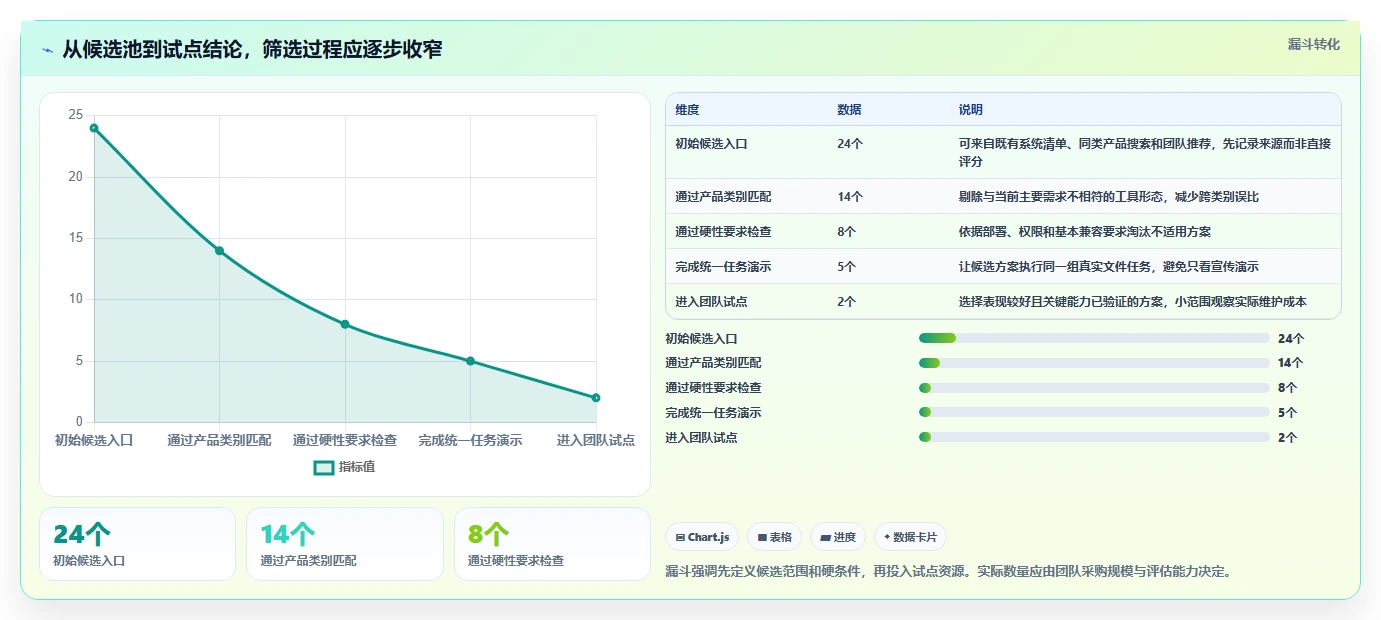Viewport: 1381px width, 620px height.
Task: Click the description starting 选择表现较好
Action: tap(1133, 302)
